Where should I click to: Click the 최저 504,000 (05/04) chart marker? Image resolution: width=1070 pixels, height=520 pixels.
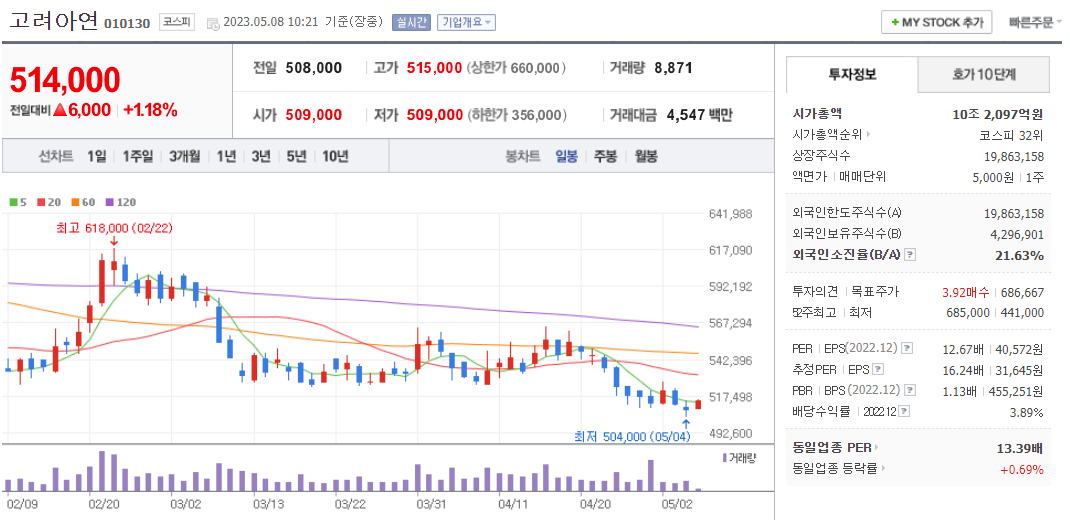pos(633,436)
